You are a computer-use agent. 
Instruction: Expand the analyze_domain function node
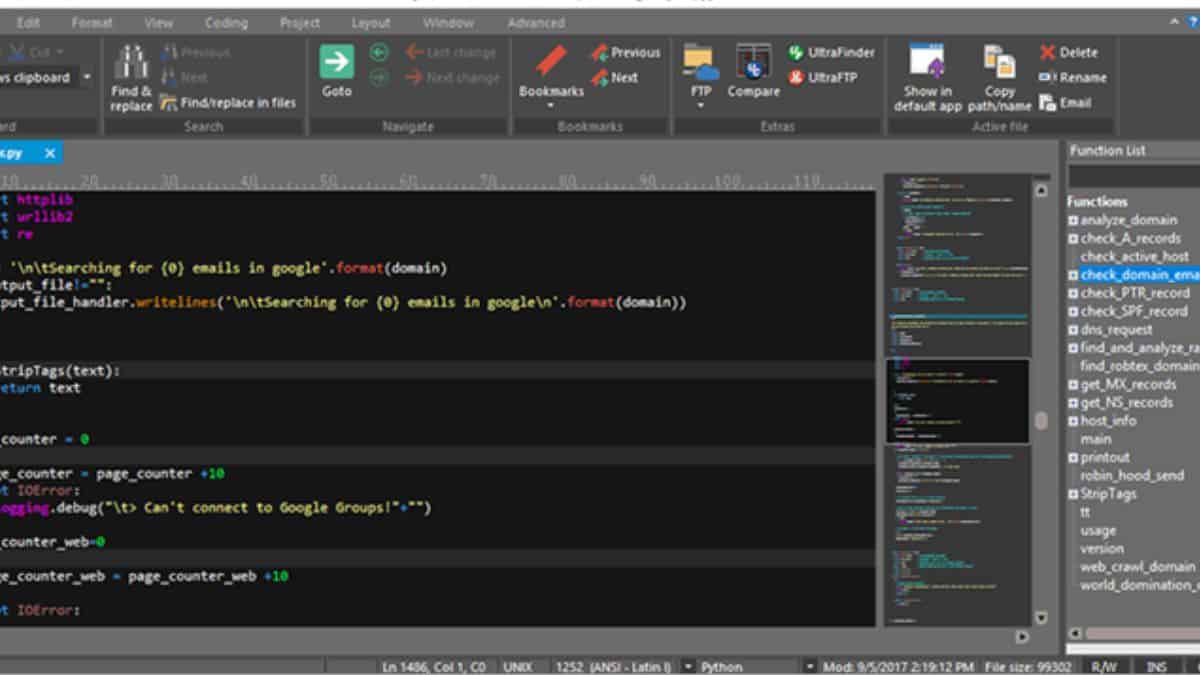pos(1073,220)
